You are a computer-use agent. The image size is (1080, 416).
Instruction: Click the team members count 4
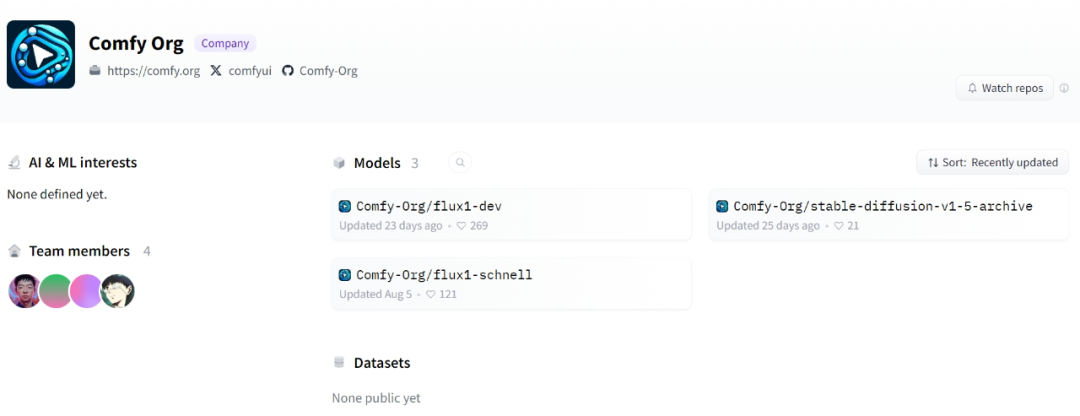coord(147,251)
